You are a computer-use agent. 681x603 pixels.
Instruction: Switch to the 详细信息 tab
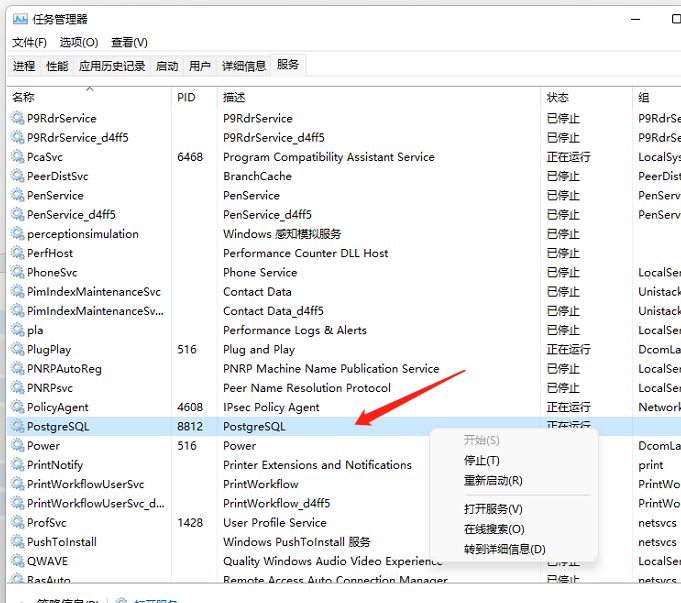pyautogui.click(x=244, y=66)
